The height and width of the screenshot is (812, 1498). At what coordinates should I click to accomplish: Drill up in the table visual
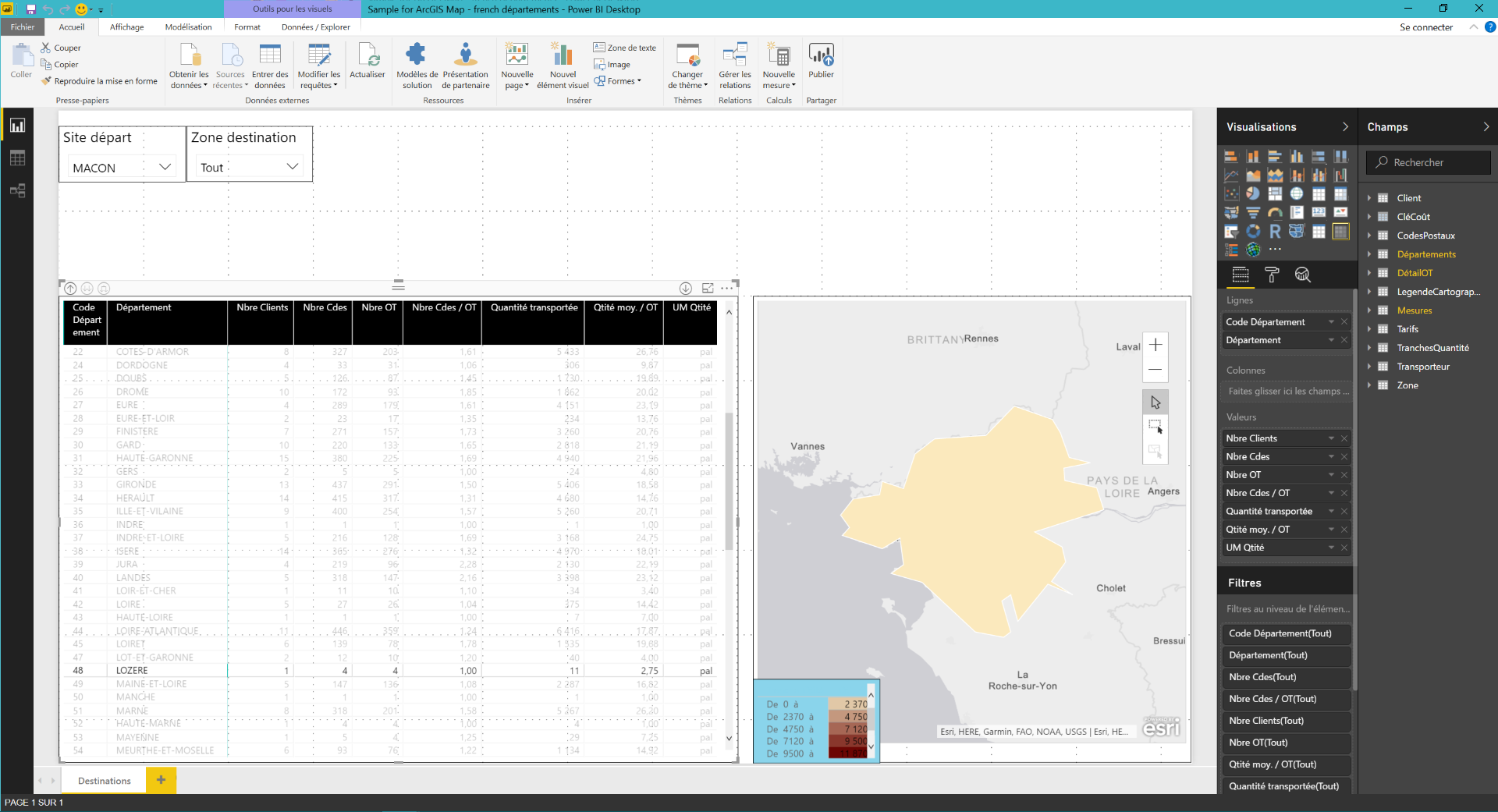[x=70, y=288]
